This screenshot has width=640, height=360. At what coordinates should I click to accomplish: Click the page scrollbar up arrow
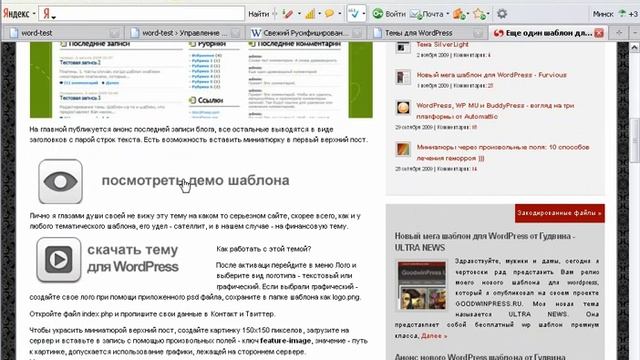point(634,48)
